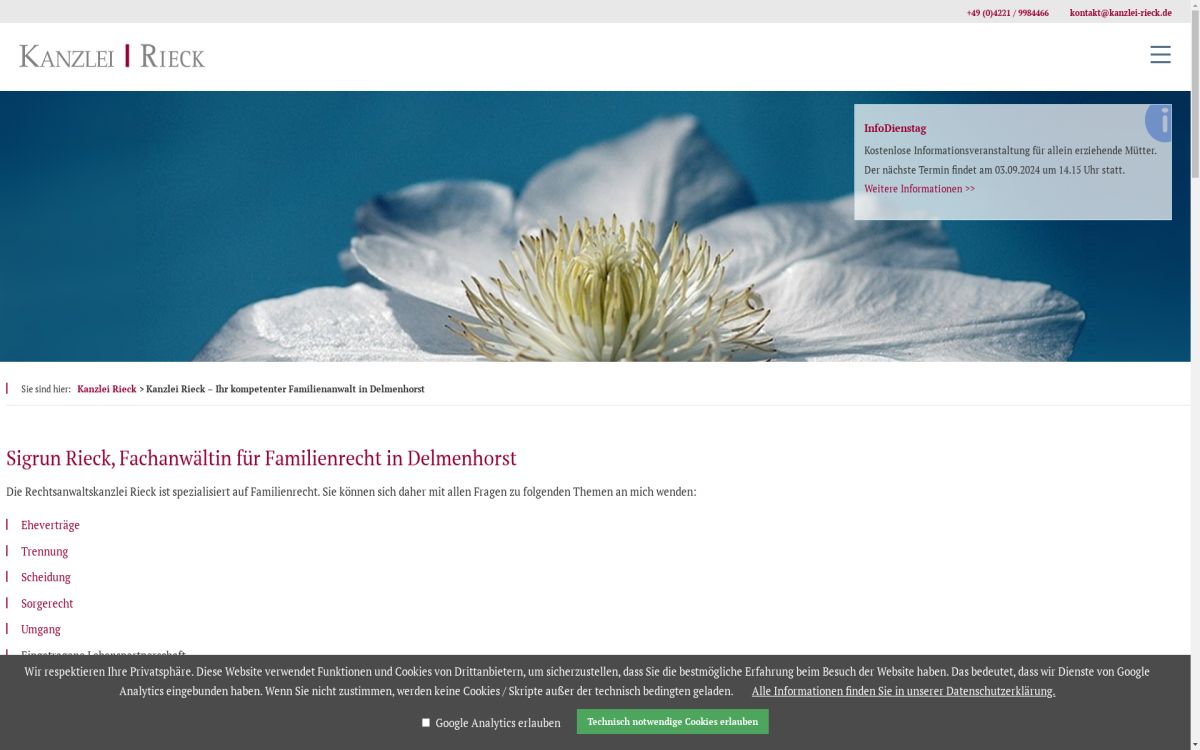Screen dimensions: 1200x750
Task: Open the Trennung topic
Action: 45,551
